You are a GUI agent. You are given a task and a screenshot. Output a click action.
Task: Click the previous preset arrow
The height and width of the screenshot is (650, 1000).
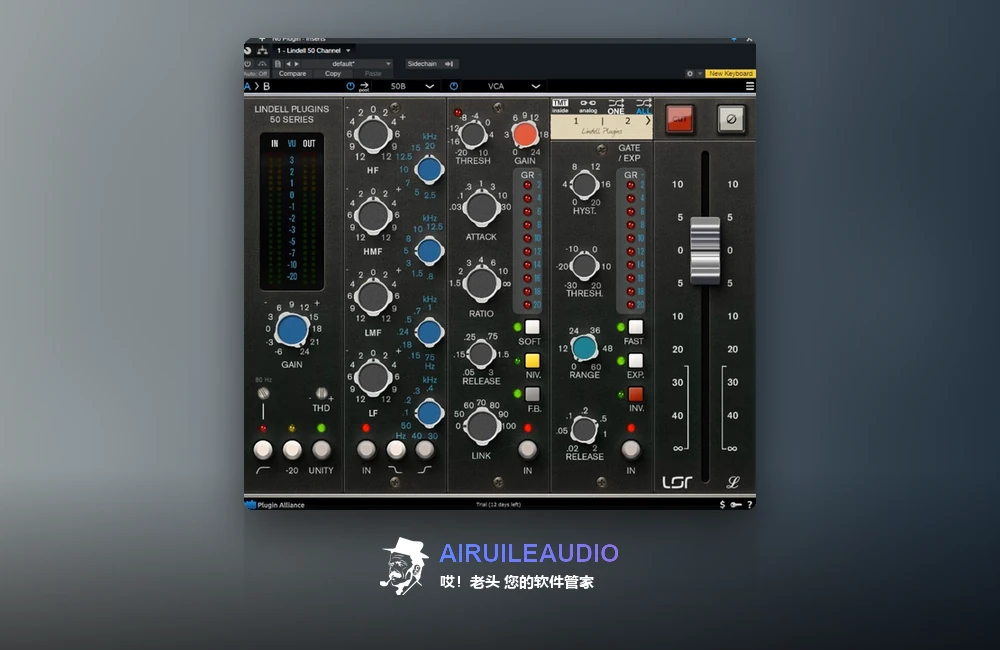[x=288, y=64]
